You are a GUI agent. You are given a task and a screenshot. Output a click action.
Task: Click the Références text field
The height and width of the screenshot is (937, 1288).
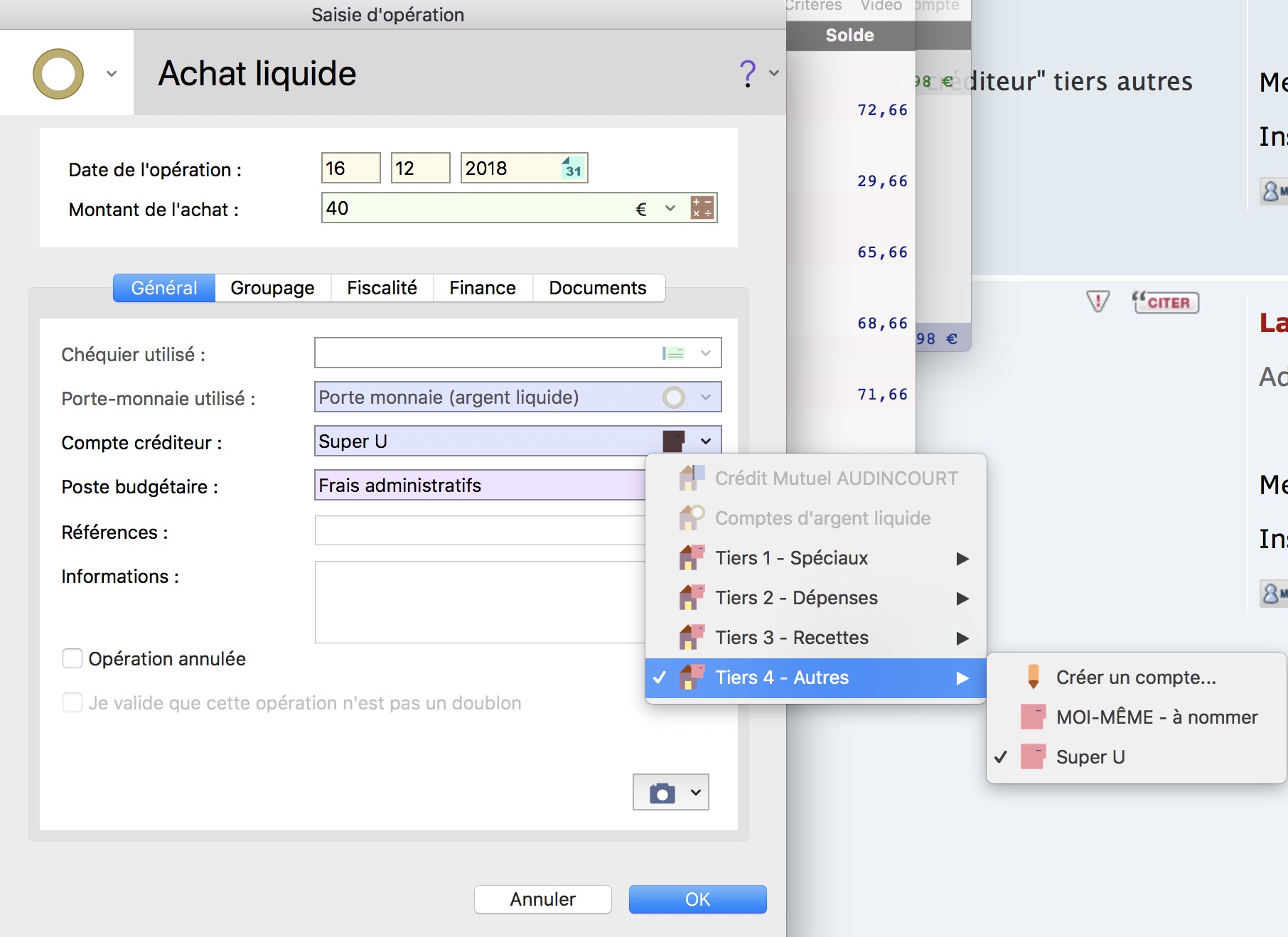pyautogui.click(x=480, y=530)
